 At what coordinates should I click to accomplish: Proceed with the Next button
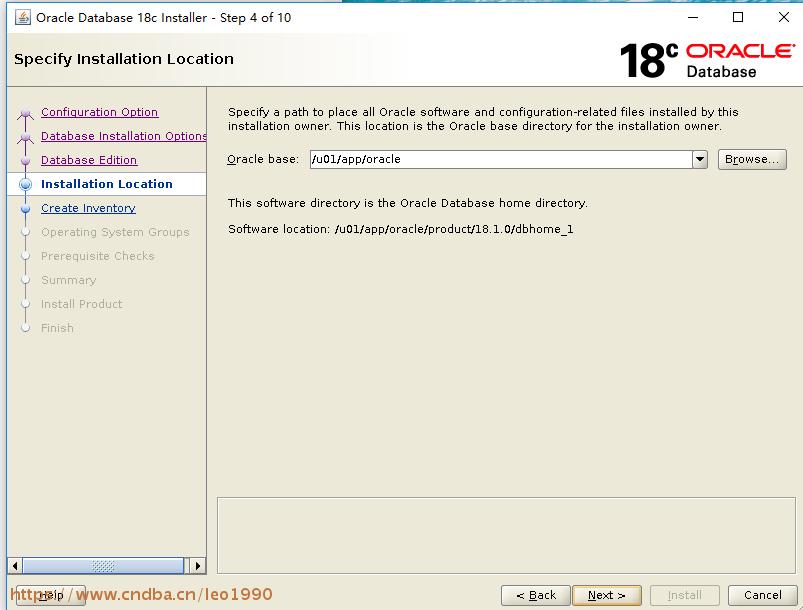tap(606, 595)
